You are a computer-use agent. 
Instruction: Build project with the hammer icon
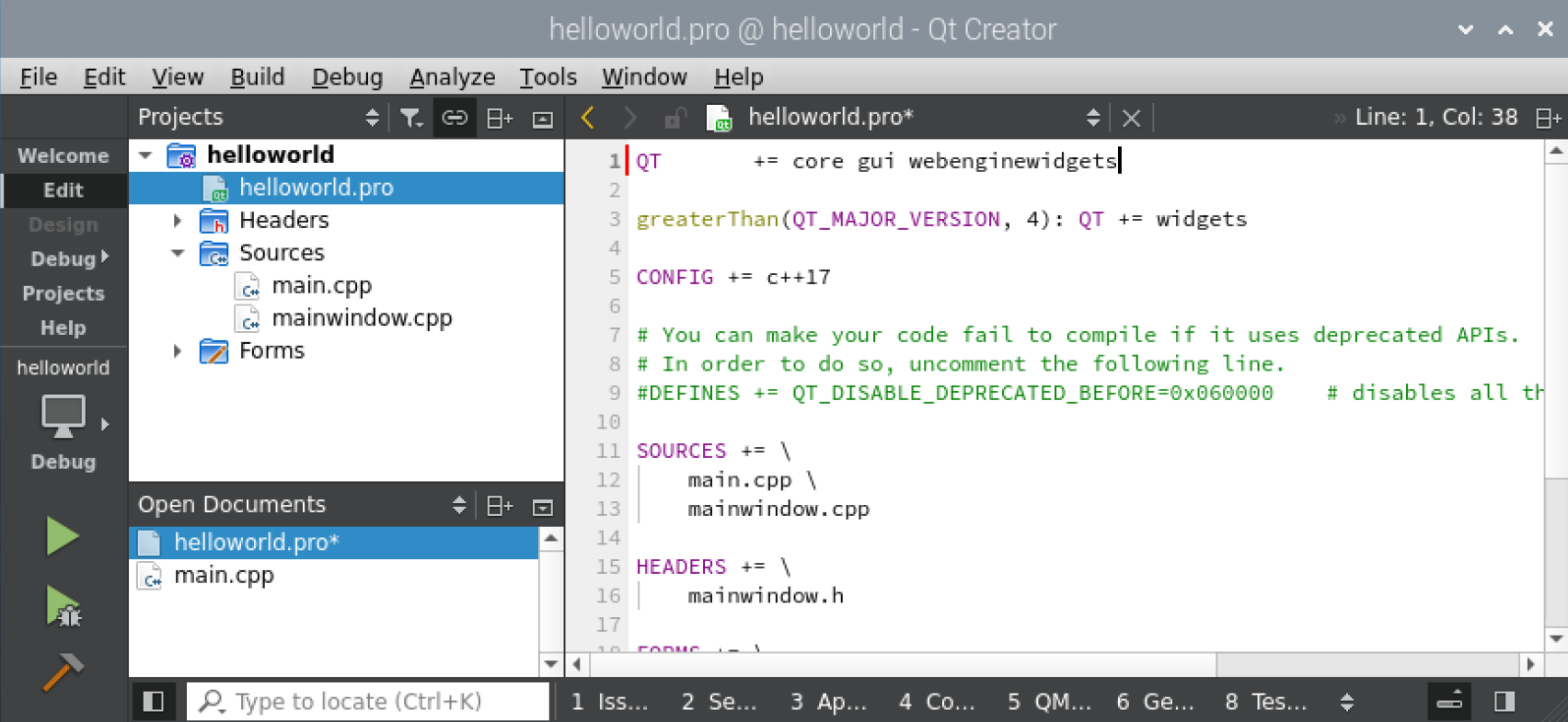click(x=63, y=671)
